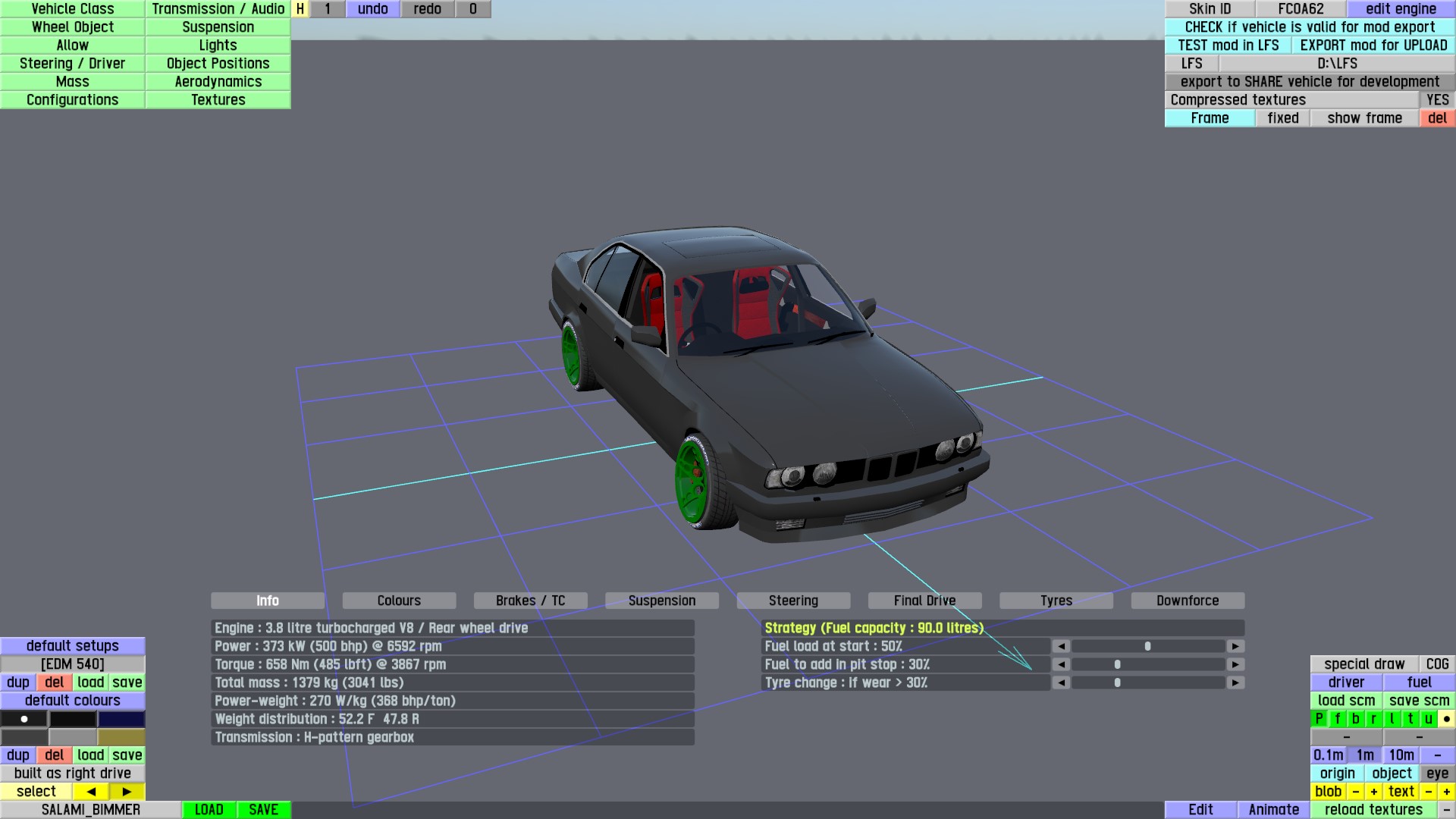
Task: Click the yellow left-arrow select button
Action: point(91,791)
